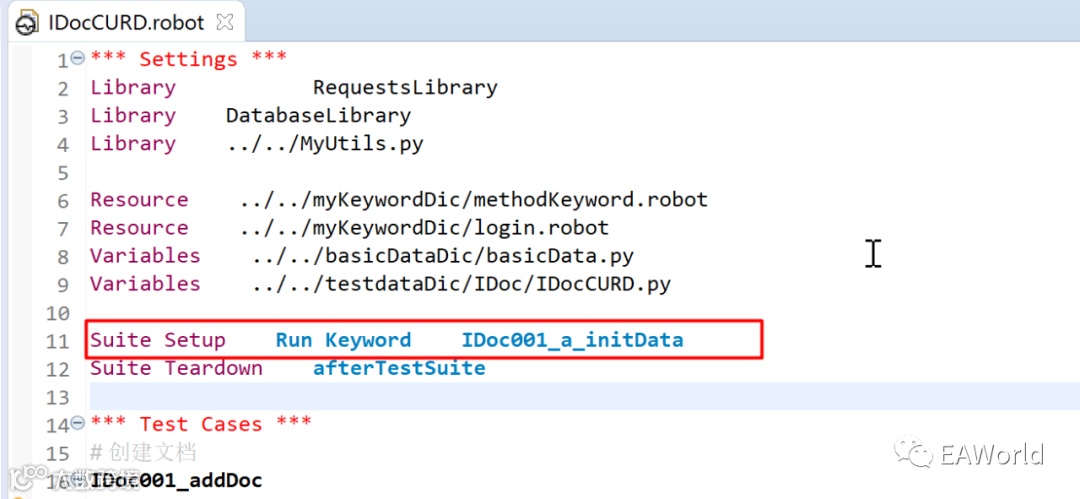Jump to the IDoc001_a_initData keyword
Viewport: 1080px width, 499px height.
pyautogui.click(x=572, y=340)
